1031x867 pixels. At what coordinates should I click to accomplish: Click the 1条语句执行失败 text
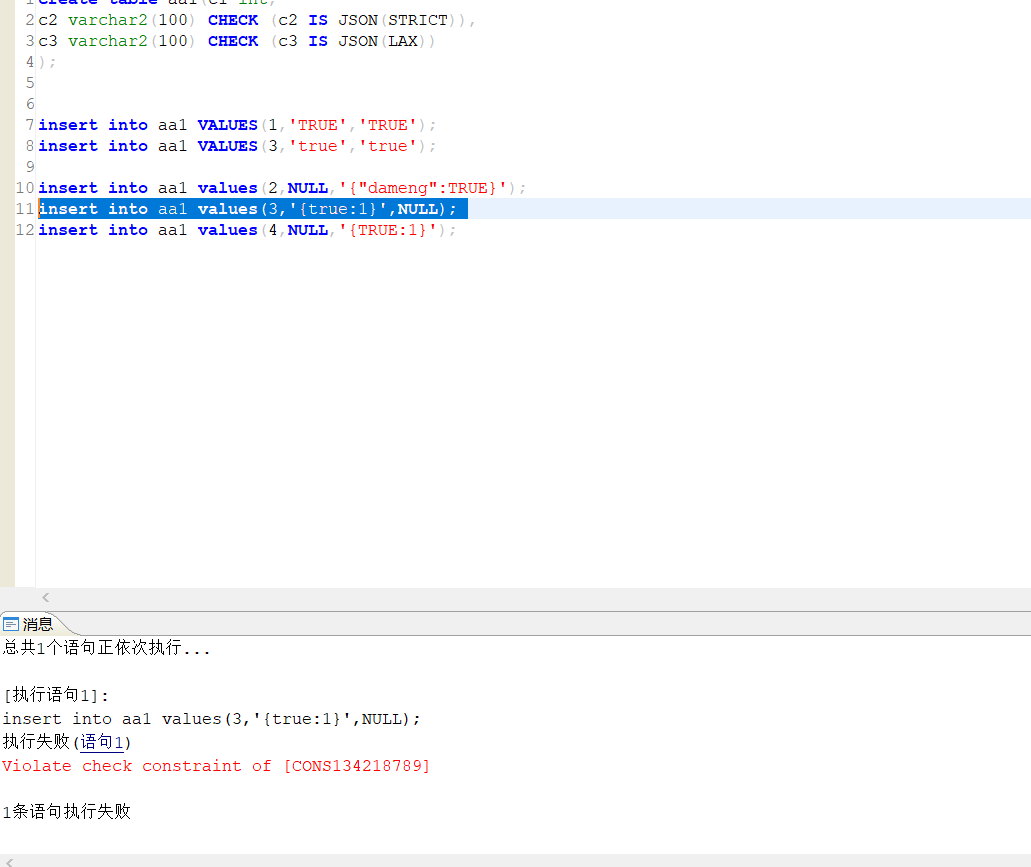tap(66, 811)
